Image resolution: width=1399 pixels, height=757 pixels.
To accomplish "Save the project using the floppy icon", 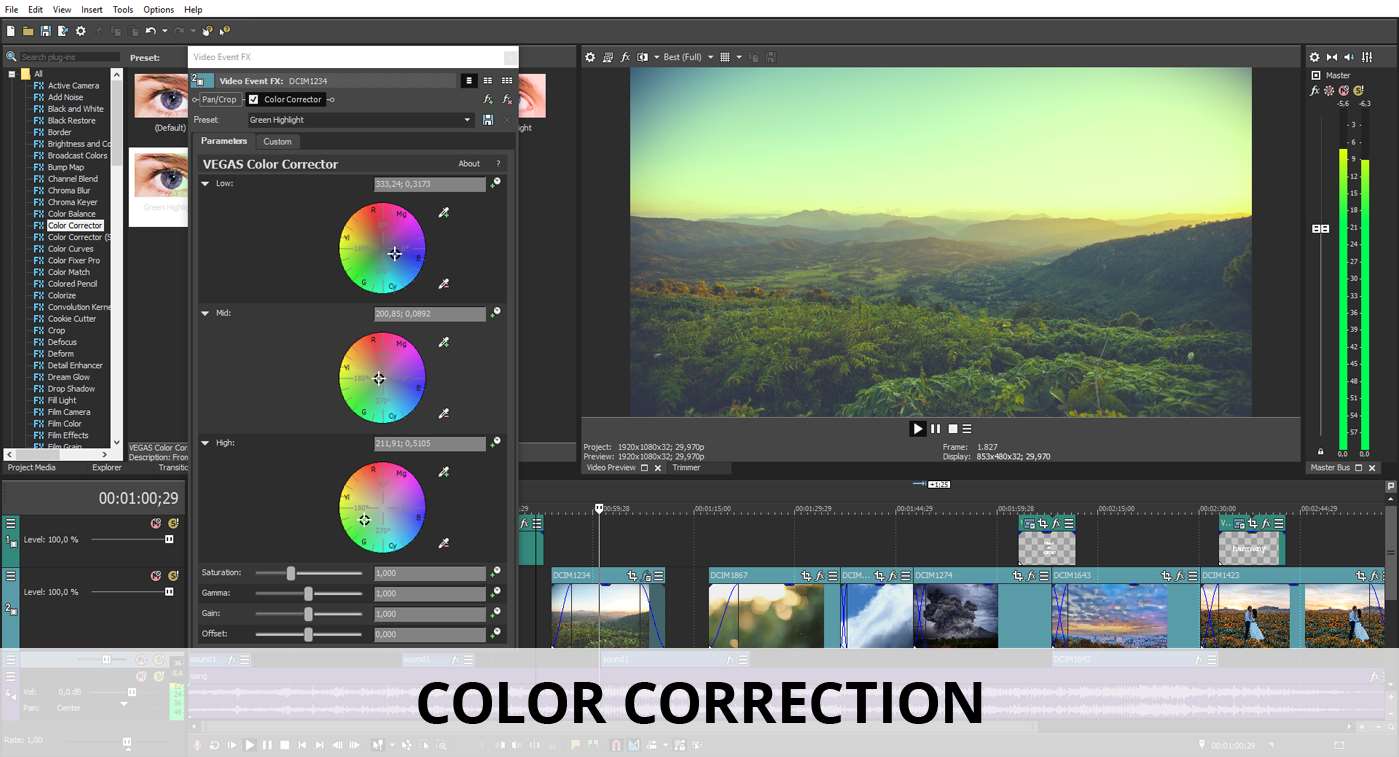I will (x=46, y=31).
